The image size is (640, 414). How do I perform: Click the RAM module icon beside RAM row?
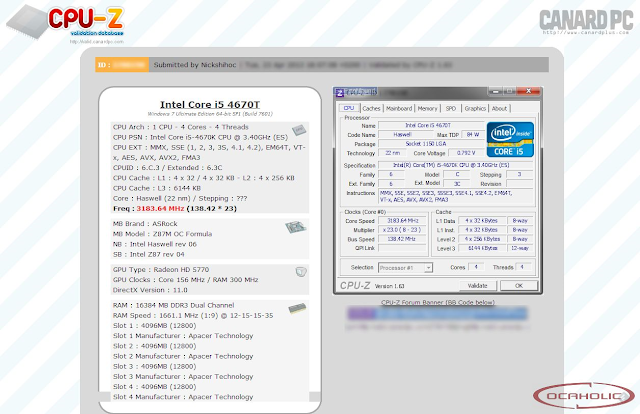[x=298, y=308]
